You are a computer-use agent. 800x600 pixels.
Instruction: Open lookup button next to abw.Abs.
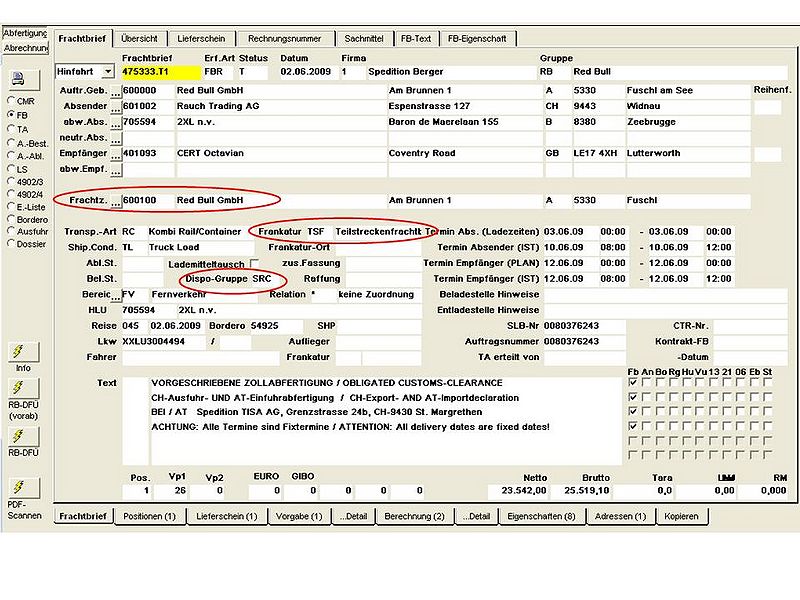[116, 123]
